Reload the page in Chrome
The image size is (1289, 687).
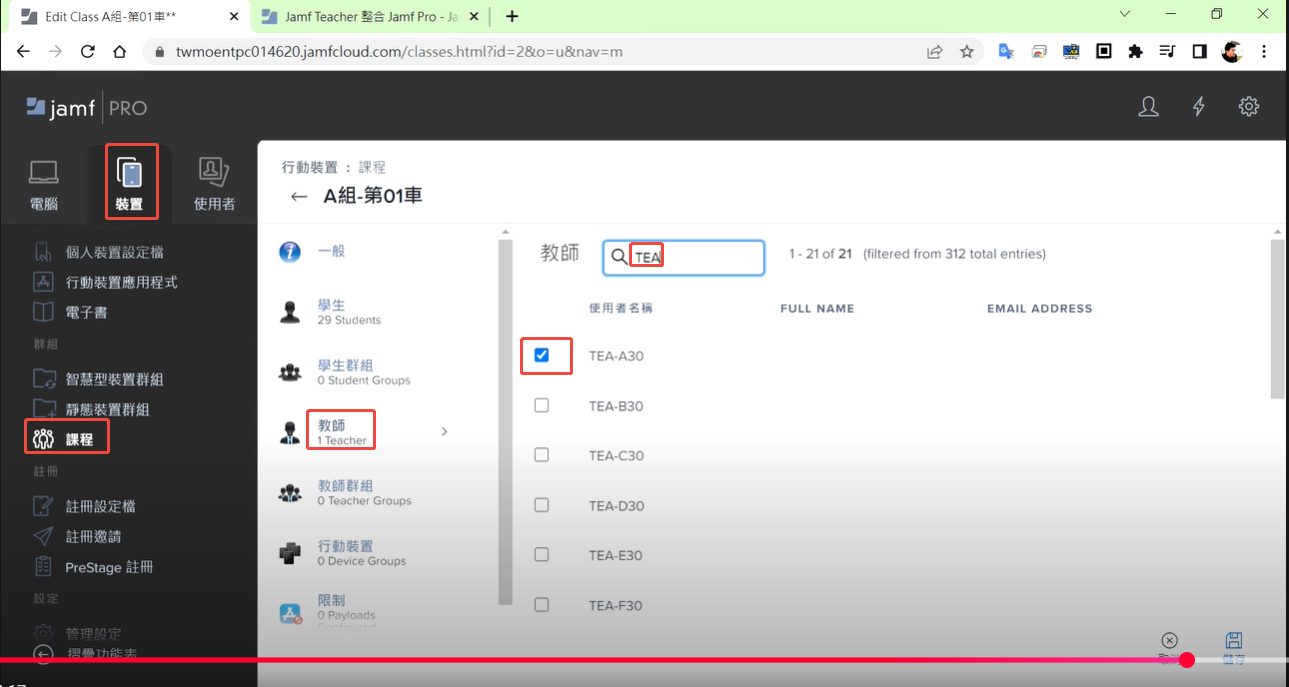(x=88, y=51)
